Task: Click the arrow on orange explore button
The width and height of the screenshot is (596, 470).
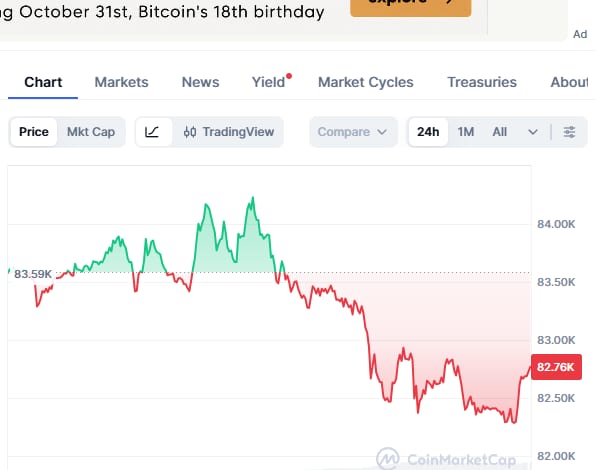Action: tap(449, 2)
